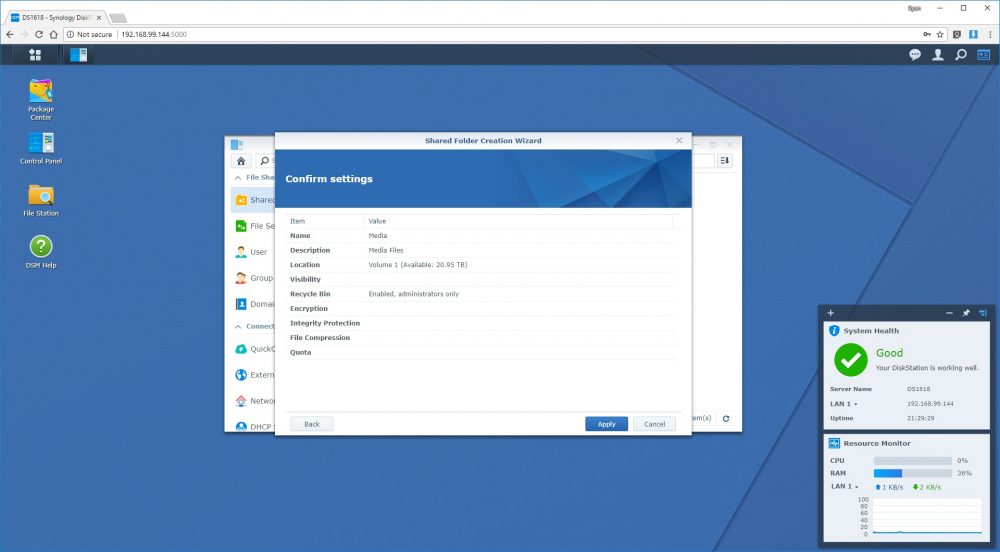1000x552 pixels.
Task: Click Control Panel search magnifier
Action: pyautogui.click(x=265, y=161)
